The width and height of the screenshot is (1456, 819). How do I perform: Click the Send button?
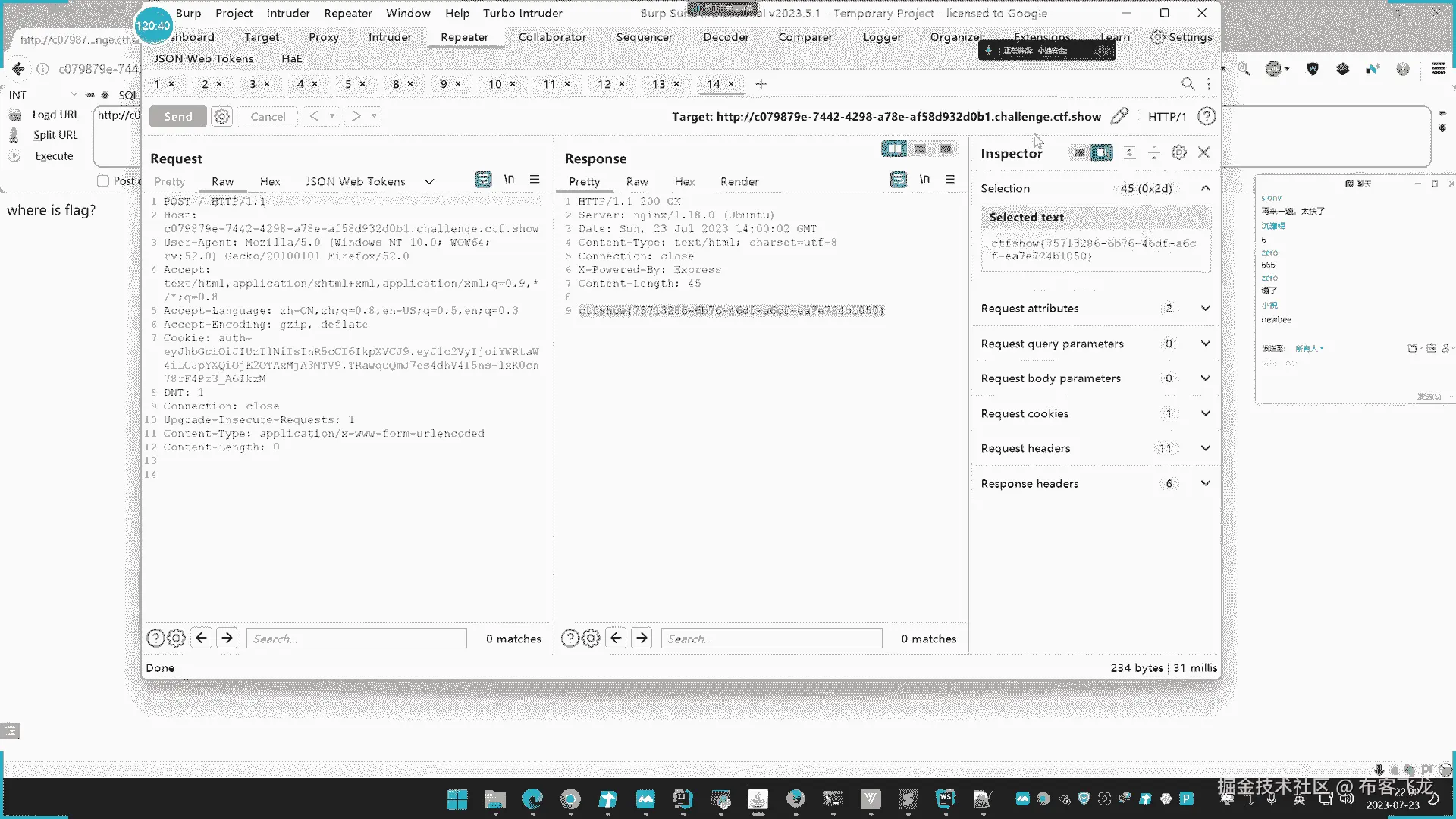coord(178,116)
